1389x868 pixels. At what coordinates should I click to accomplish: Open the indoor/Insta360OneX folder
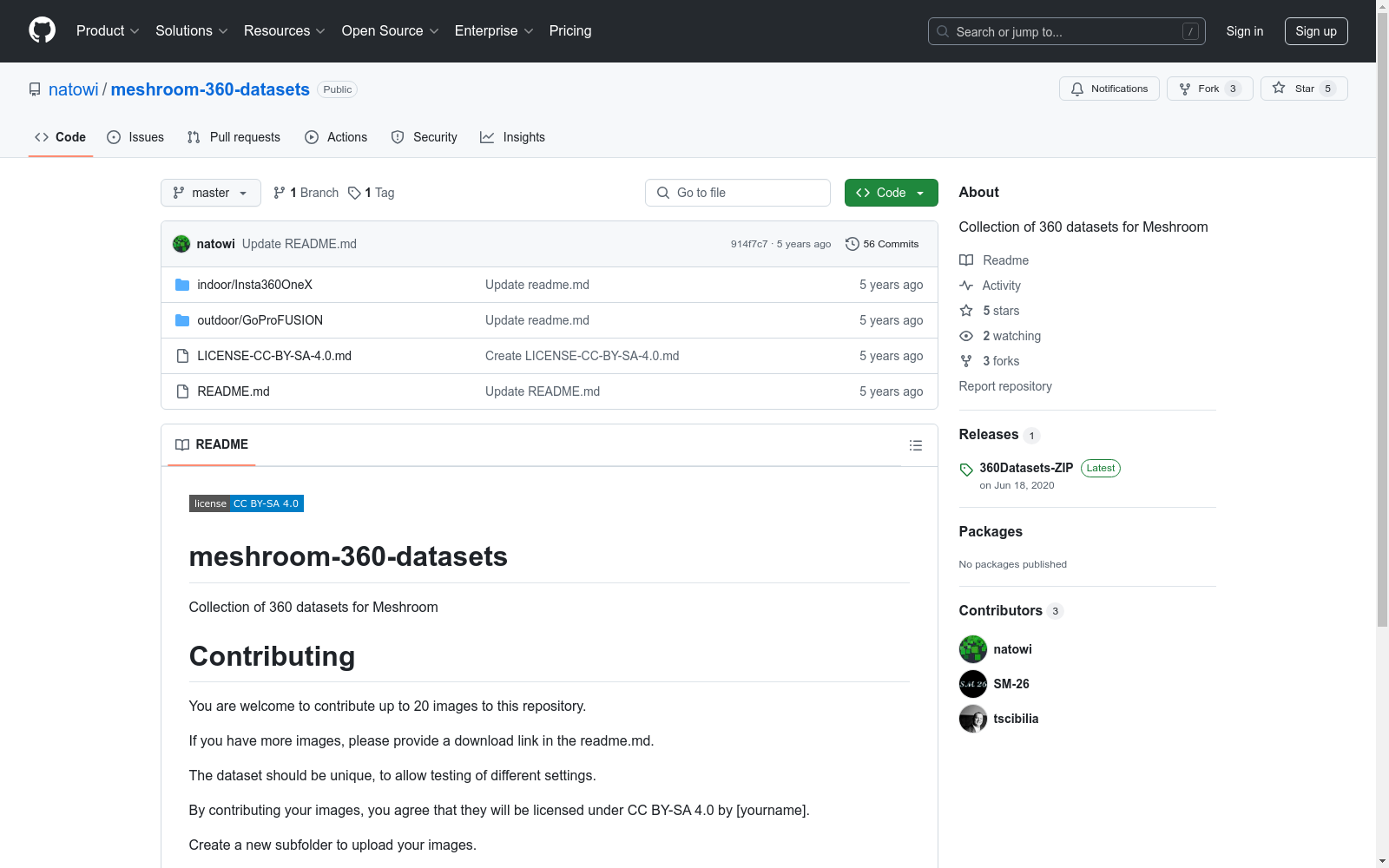[x=254, y=285]
